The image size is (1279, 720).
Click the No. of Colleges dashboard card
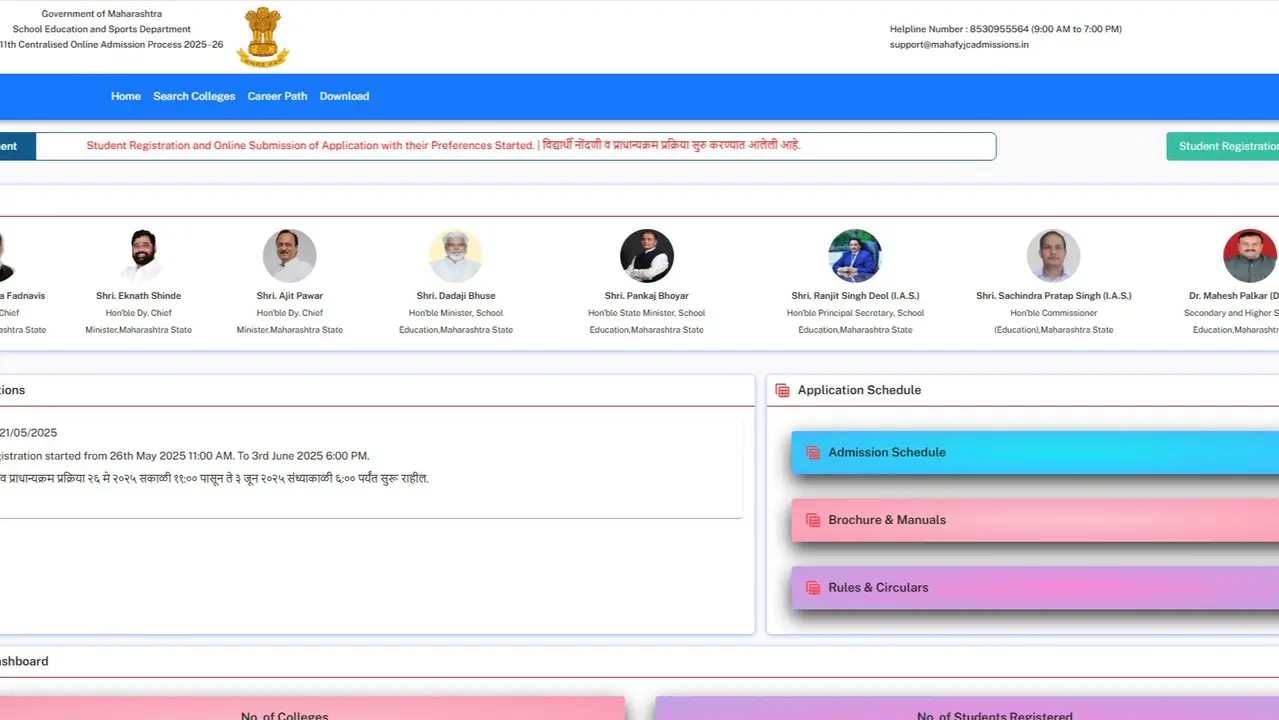coord(285,712)
